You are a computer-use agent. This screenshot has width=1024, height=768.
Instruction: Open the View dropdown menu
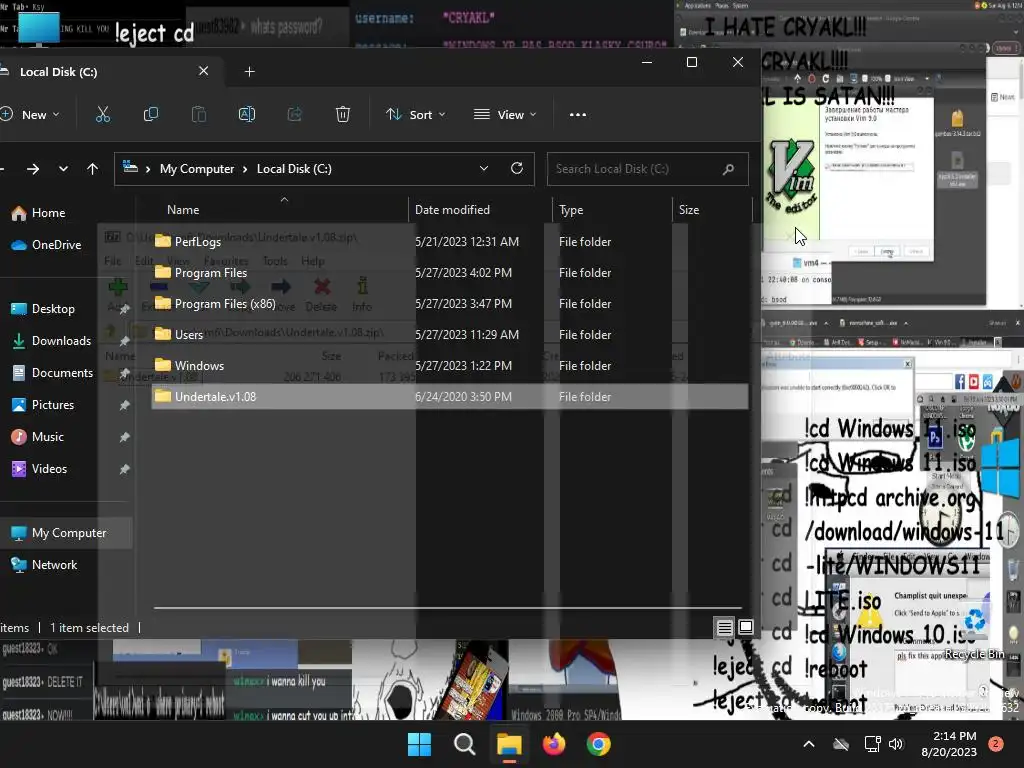[505, 114]
